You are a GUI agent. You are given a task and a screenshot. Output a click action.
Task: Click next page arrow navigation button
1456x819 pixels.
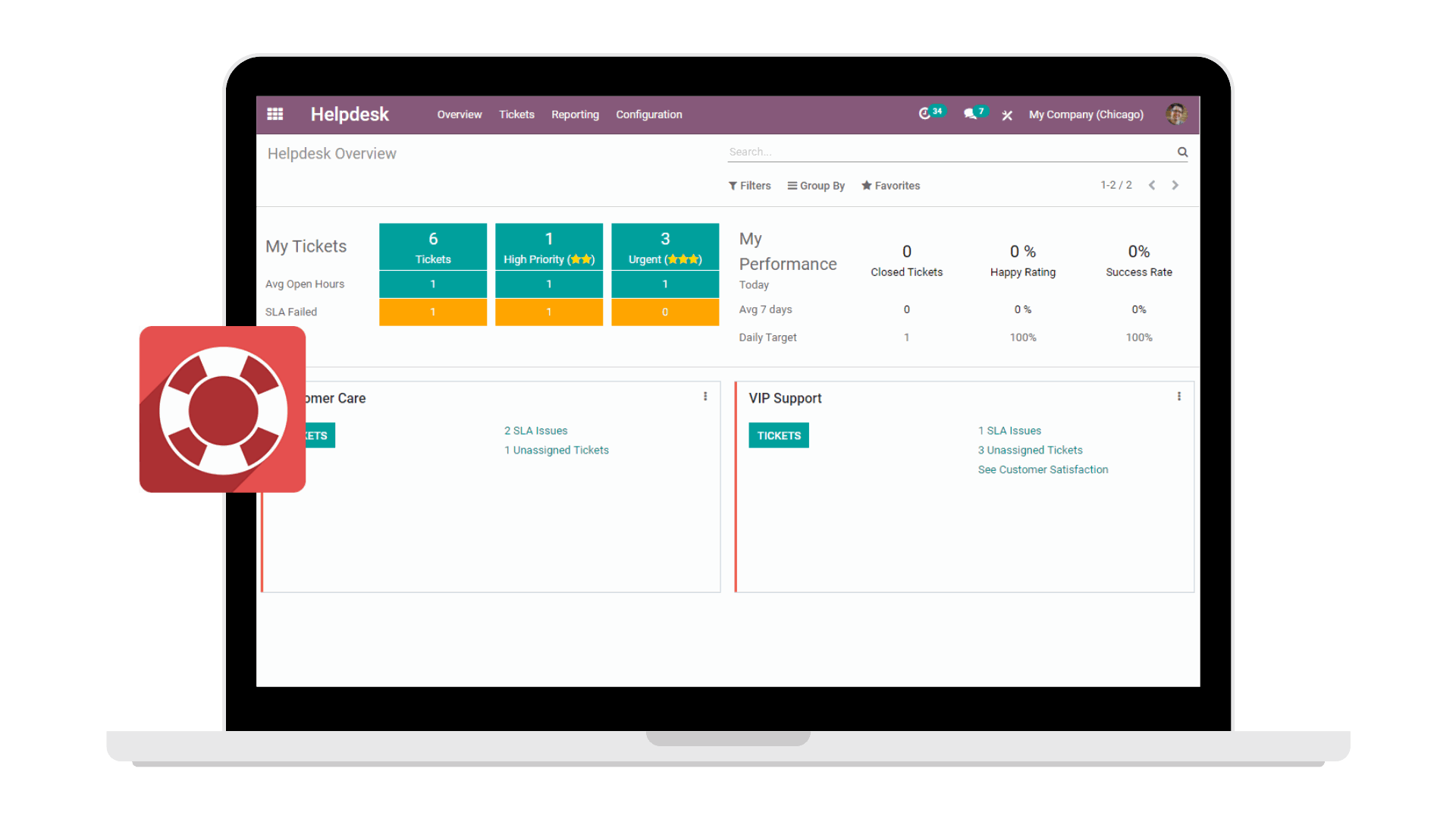(x=1178, y=185)
